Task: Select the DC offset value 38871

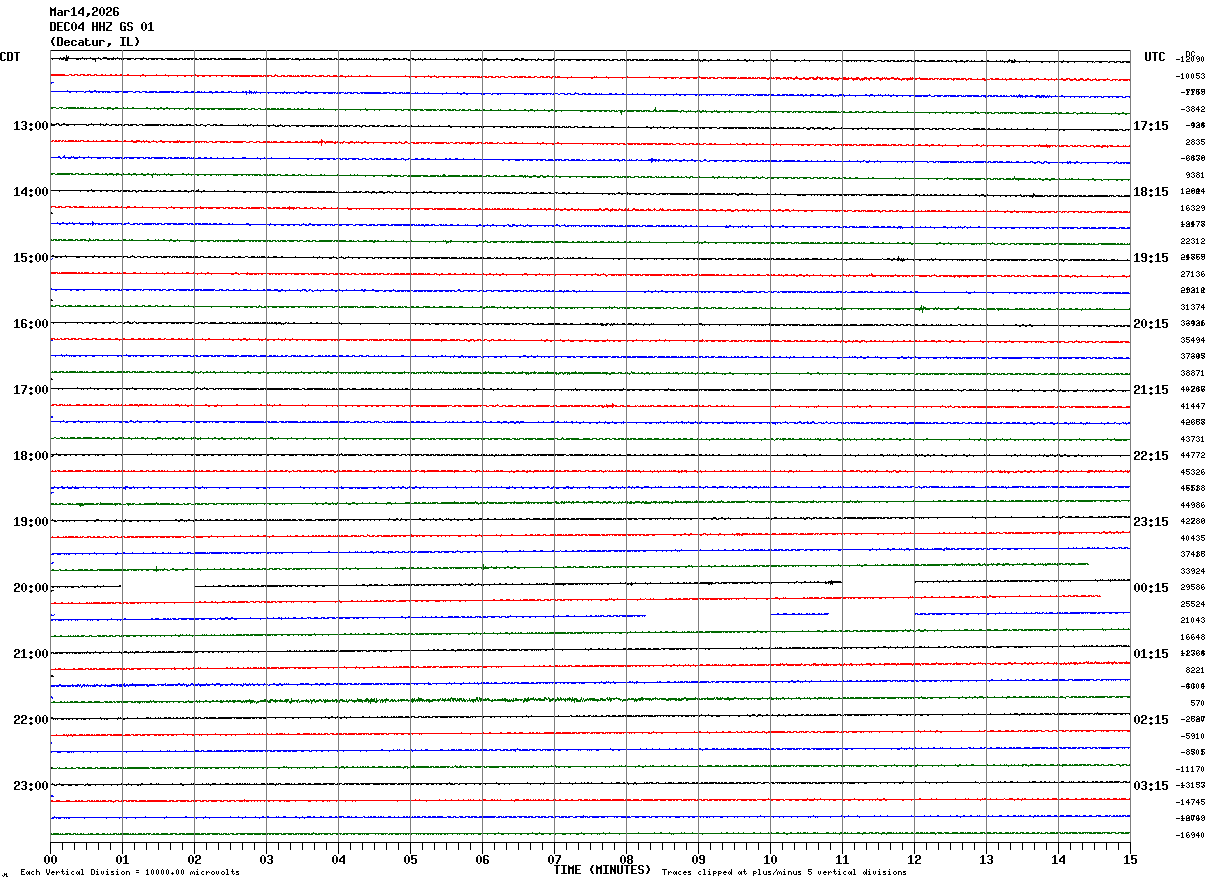Action: [x=1193, y=373]
